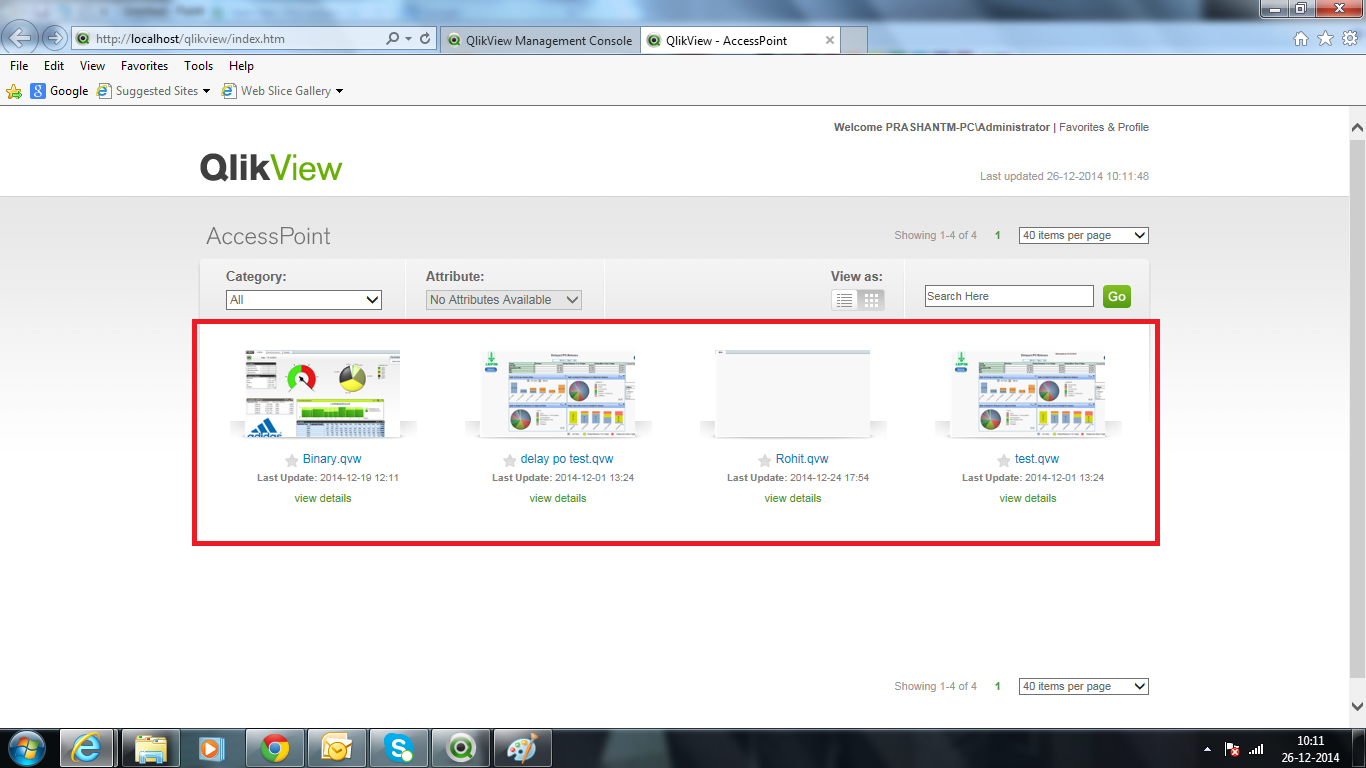Open Skype from the taskbar

click(400, 748)
